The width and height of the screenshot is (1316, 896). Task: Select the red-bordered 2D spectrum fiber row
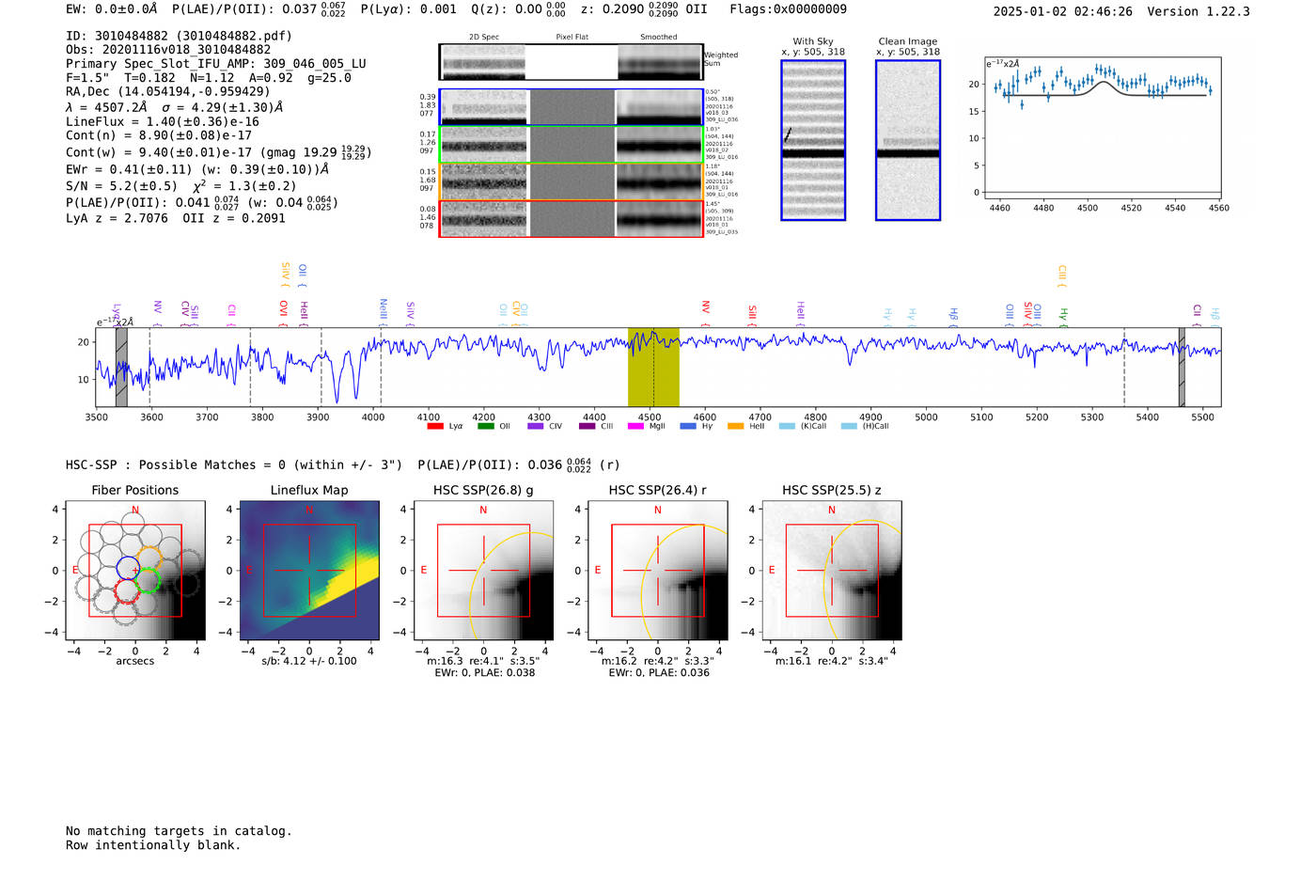click(x=571, y=219)
